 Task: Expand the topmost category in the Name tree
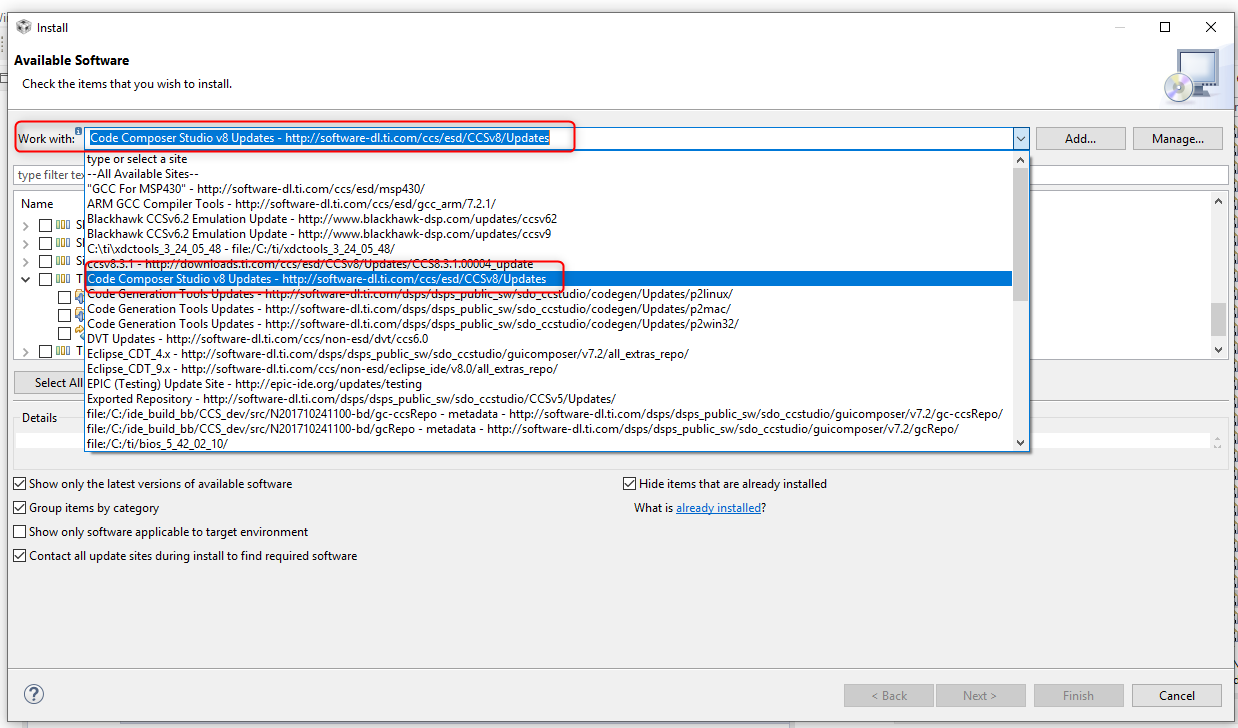25,225
